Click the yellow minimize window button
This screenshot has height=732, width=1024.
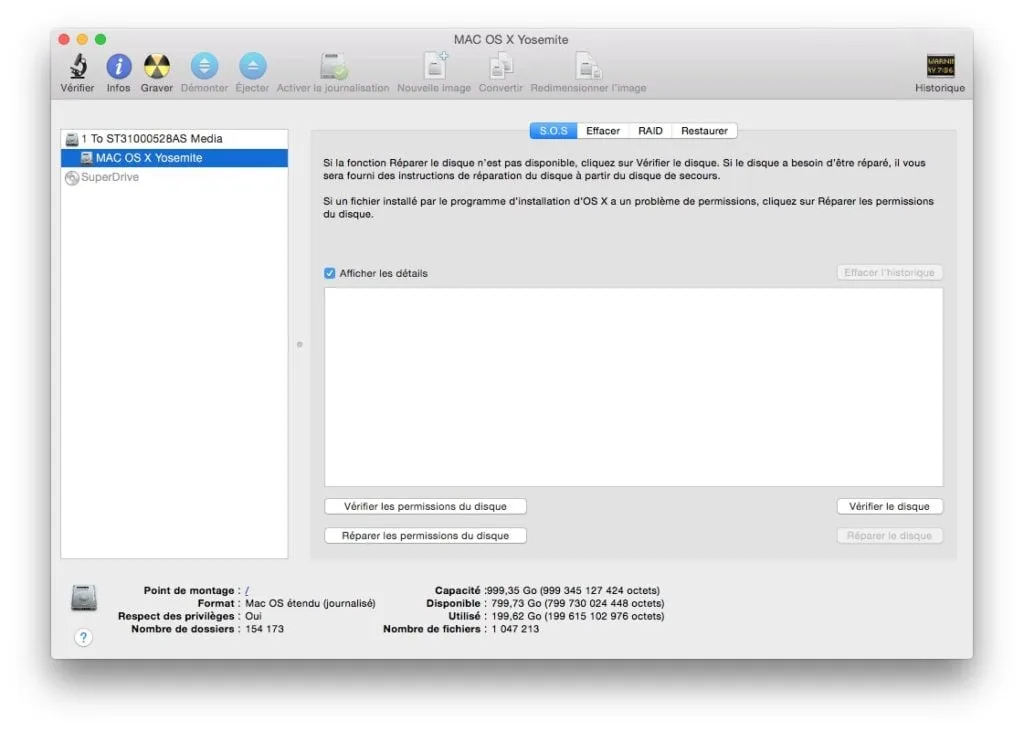82,39
